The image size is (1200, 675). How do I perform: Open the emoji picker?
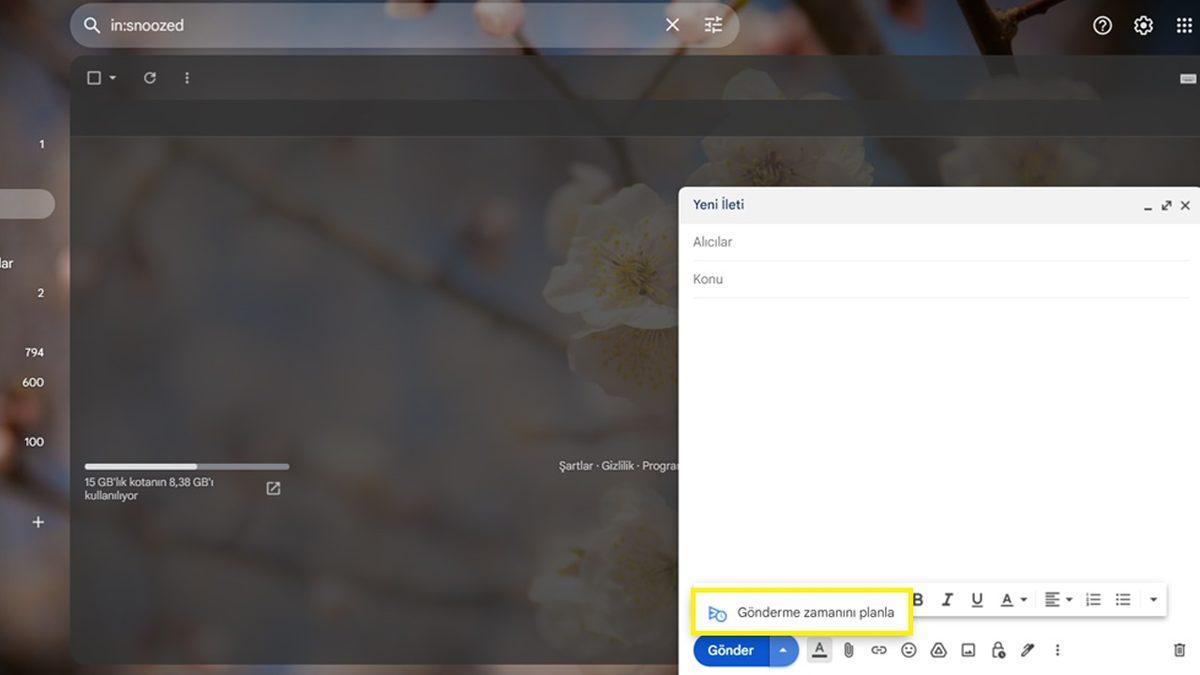point(909,650)
